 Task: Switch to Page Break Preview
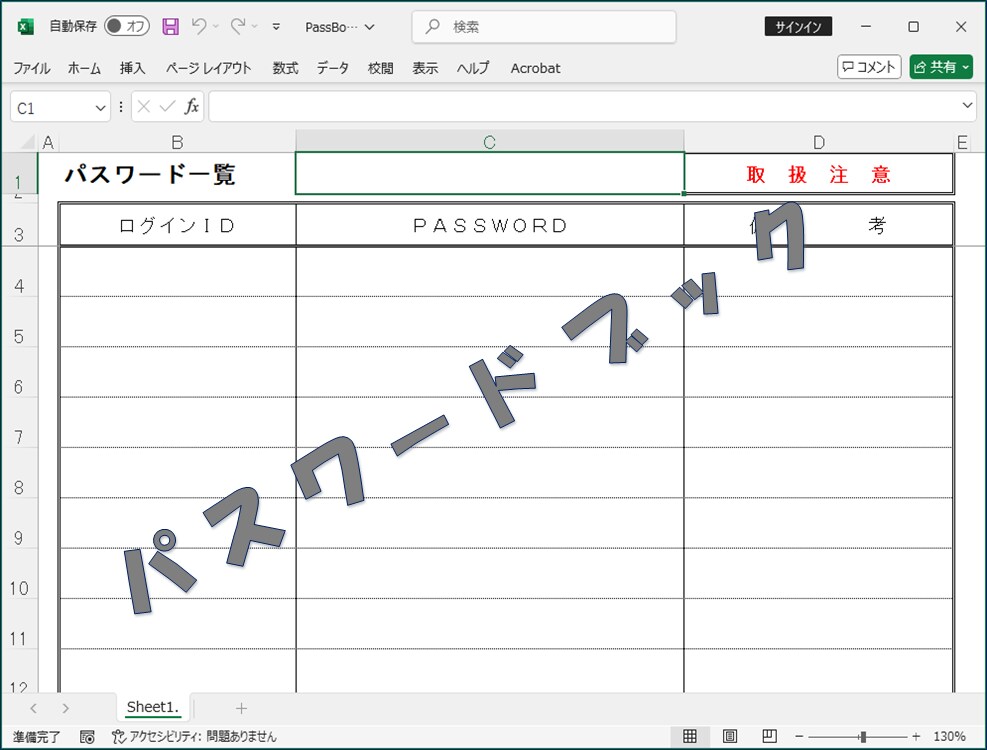[x=769, y=736]
